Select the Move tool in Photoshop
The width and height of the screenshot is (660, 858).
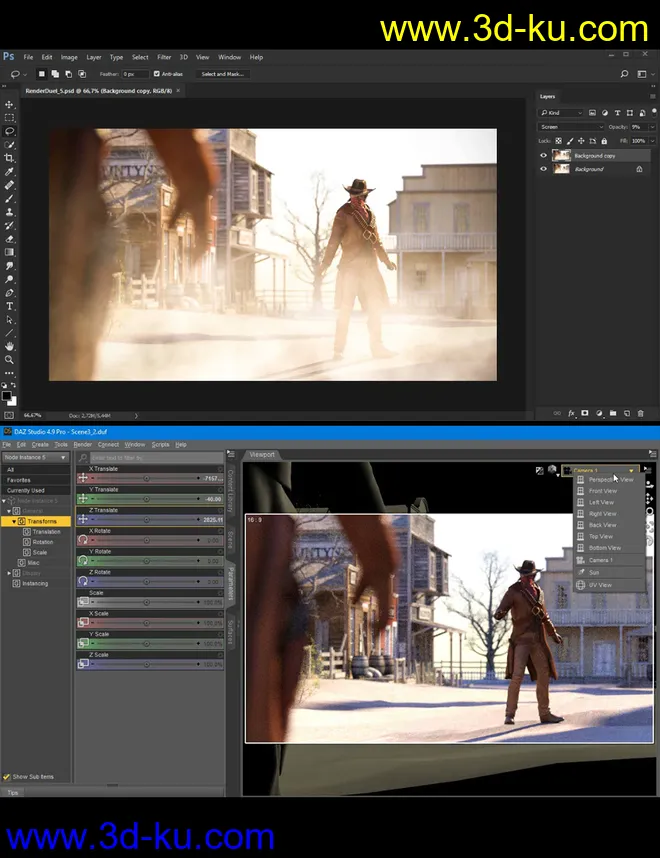click(10, 104)
